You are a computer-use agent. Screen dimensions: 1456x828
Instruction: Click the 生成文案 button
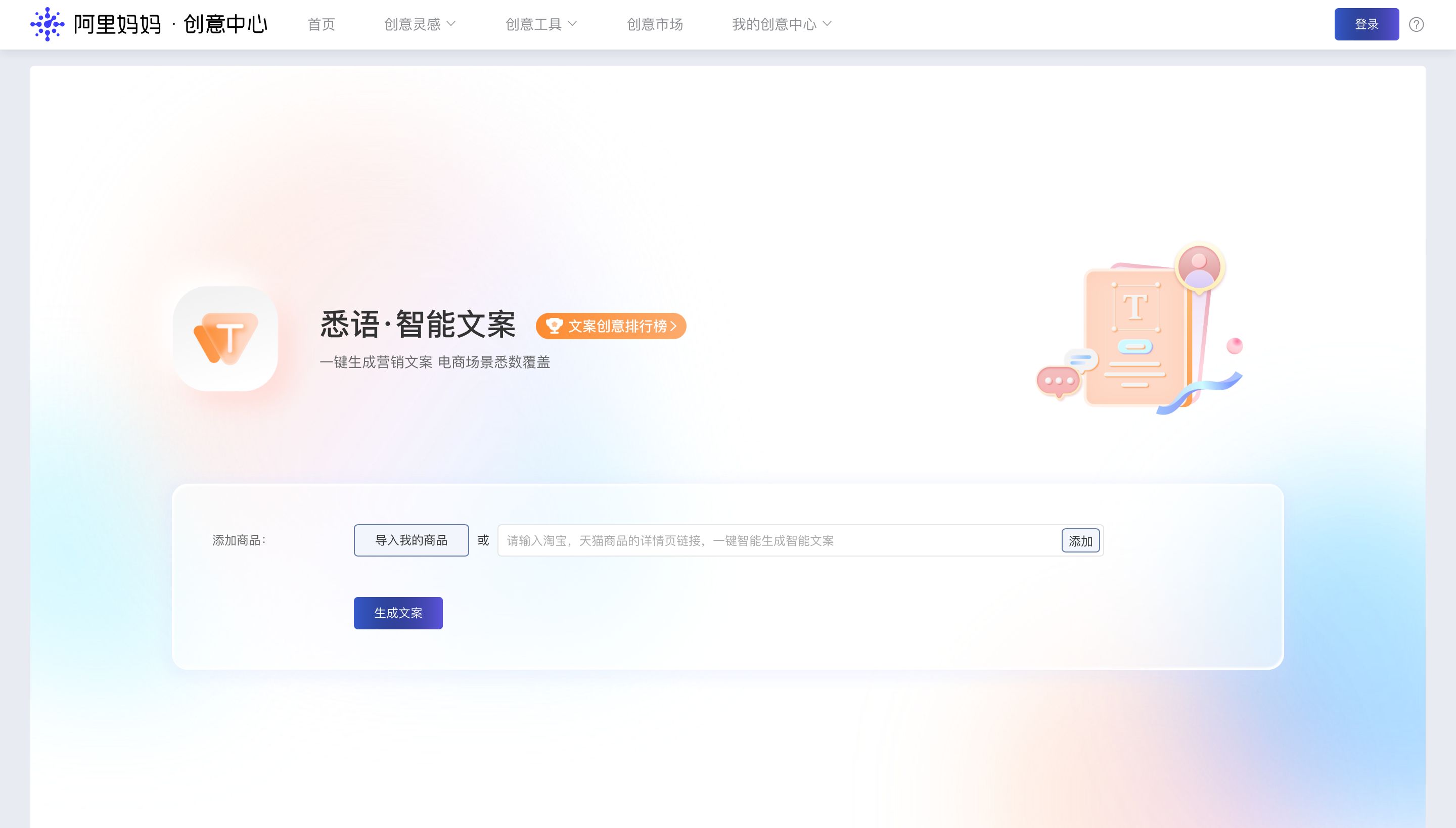tap(398, 613)
